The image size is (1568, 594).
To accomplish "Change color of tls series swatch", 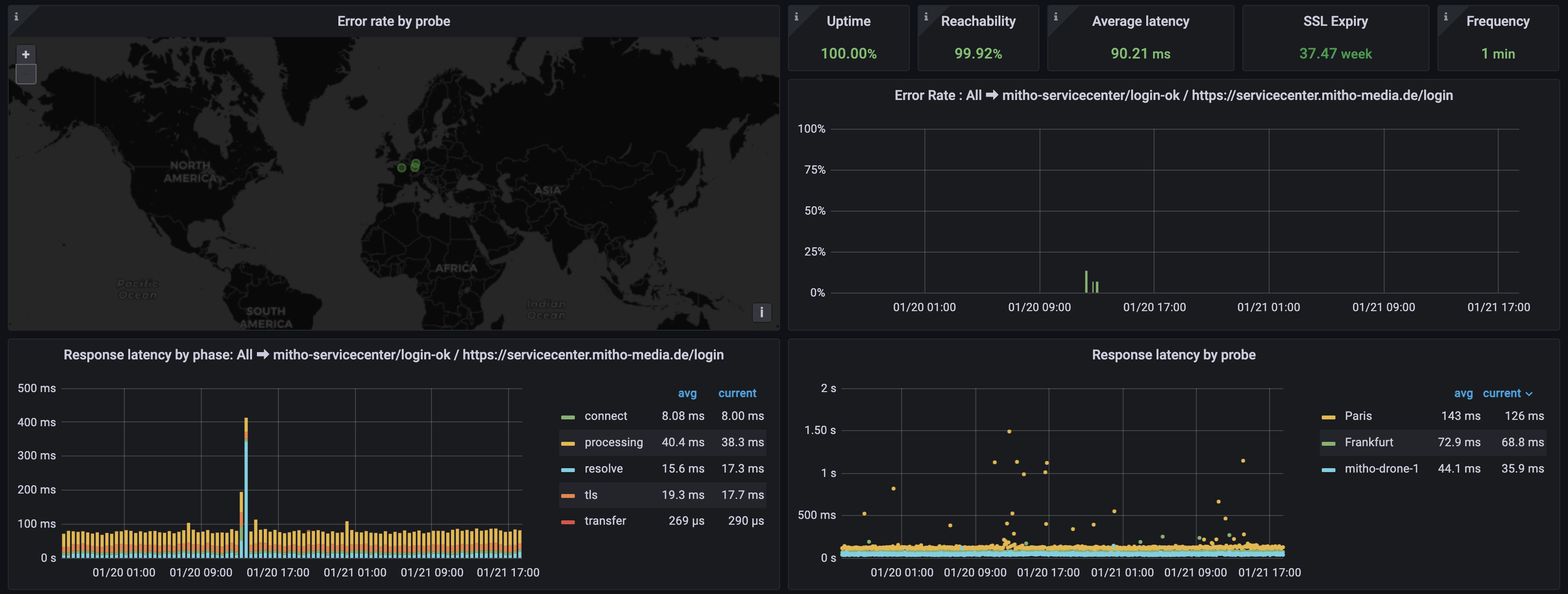I will 568,496.
